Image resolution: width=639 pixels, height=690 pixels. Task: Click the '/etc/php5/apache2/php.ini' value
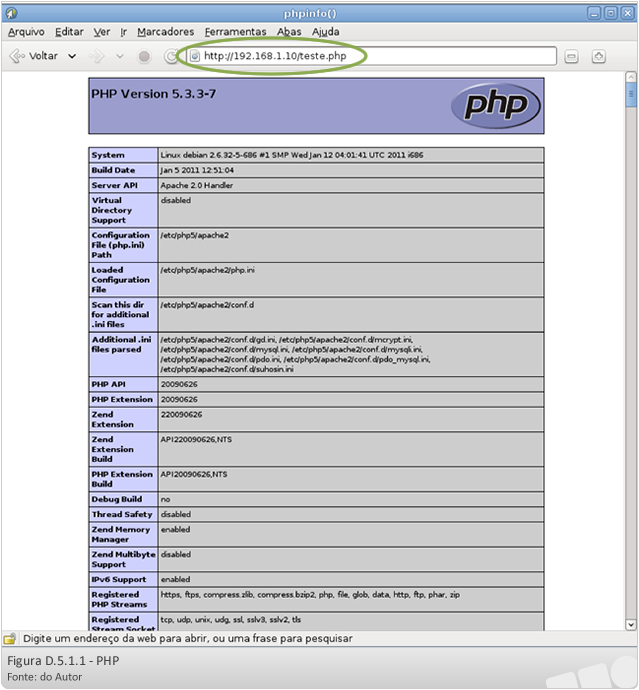coord(207,270)
